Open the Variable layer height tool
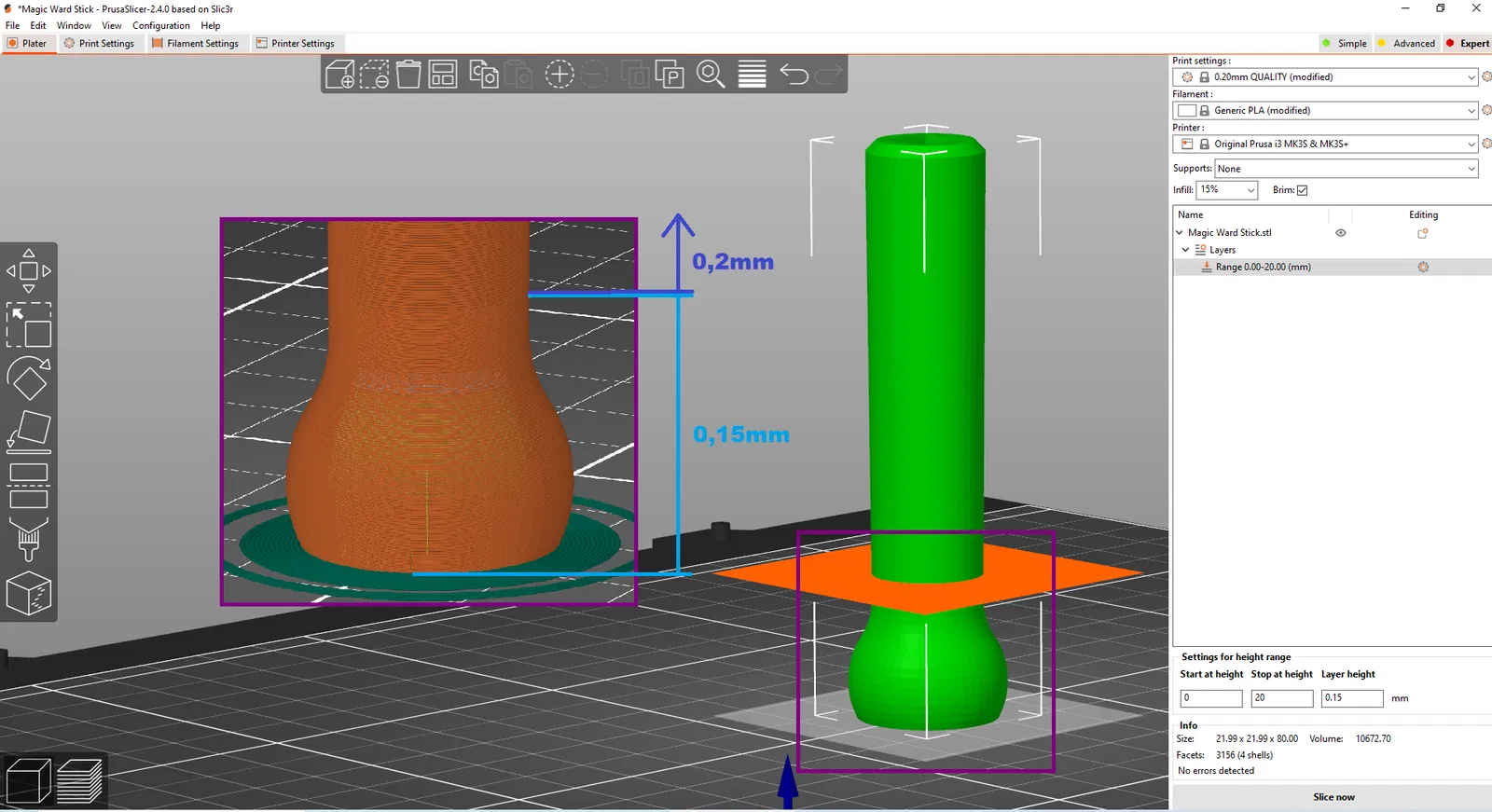1492x812 pixels. (x=752, y=75)
